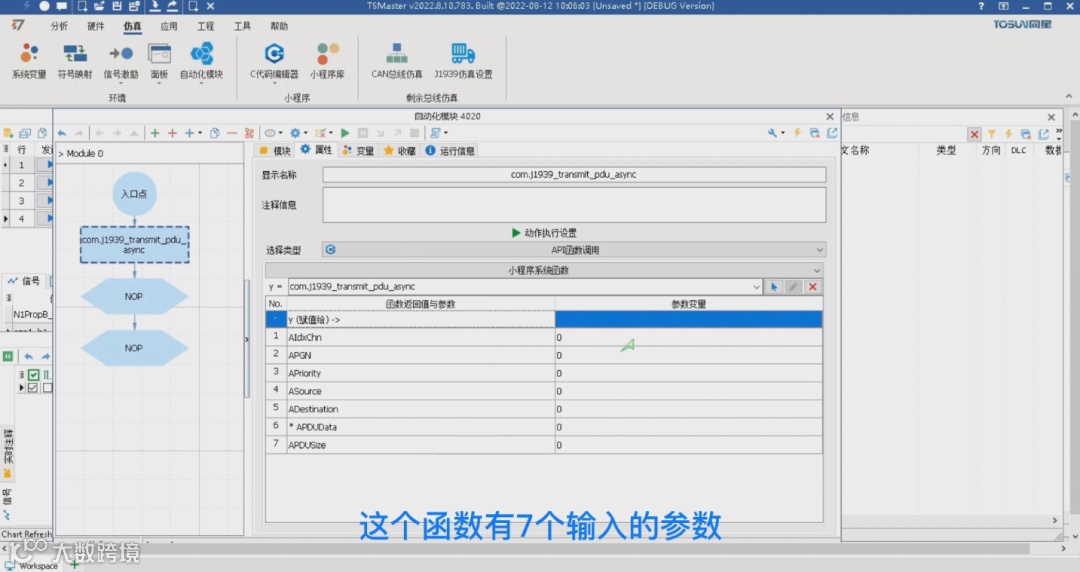Add a new workspace with green plus
This screenshot has width=1080, height=572.
pyautogui.click(x=74, y=565)
